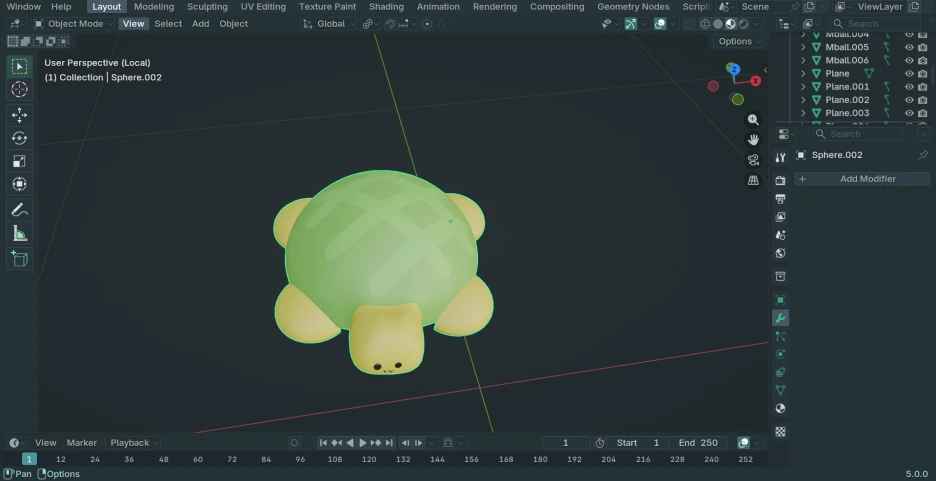The image size is (936, 481).
Task: Open the Material properties tab
Action: click(x=780, y=408)
